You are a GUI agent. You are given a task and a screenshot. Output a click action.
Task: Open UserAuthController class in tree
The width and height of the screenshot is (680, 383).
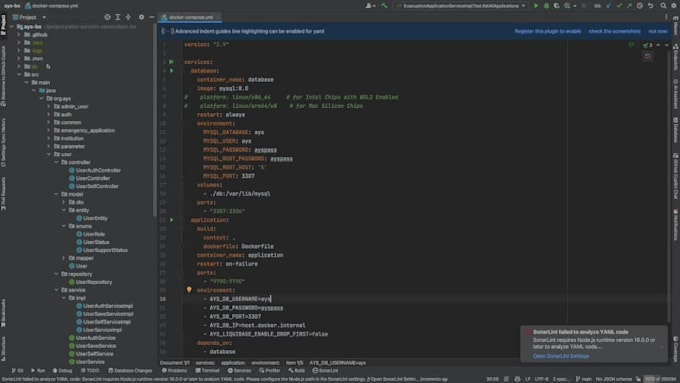(98, 170)
